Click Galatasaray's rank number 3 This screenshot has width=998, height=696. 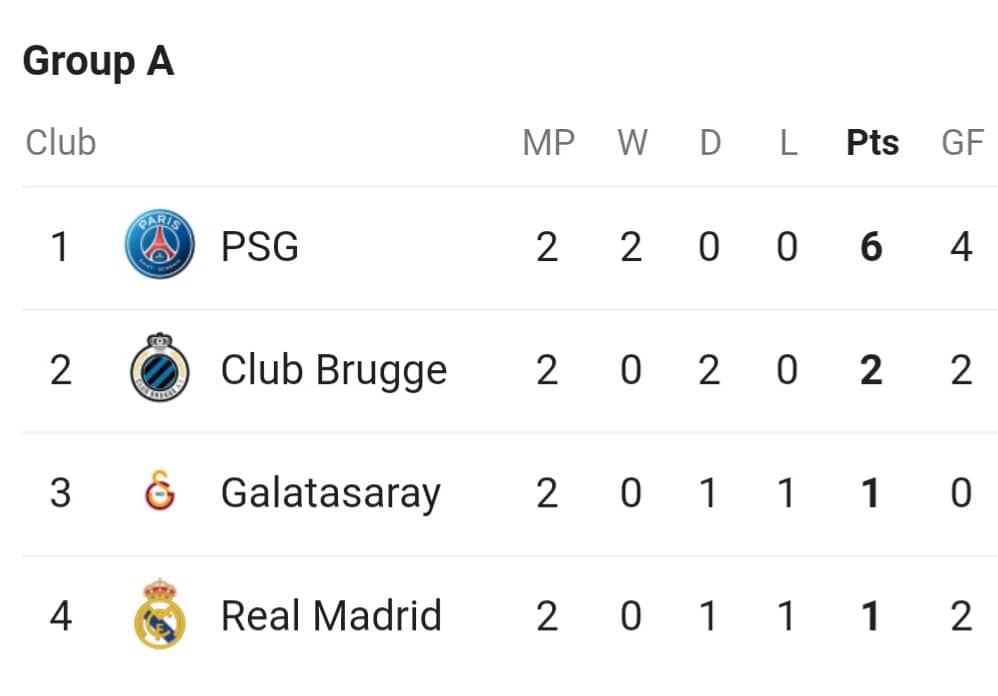(x=60, y=493)
